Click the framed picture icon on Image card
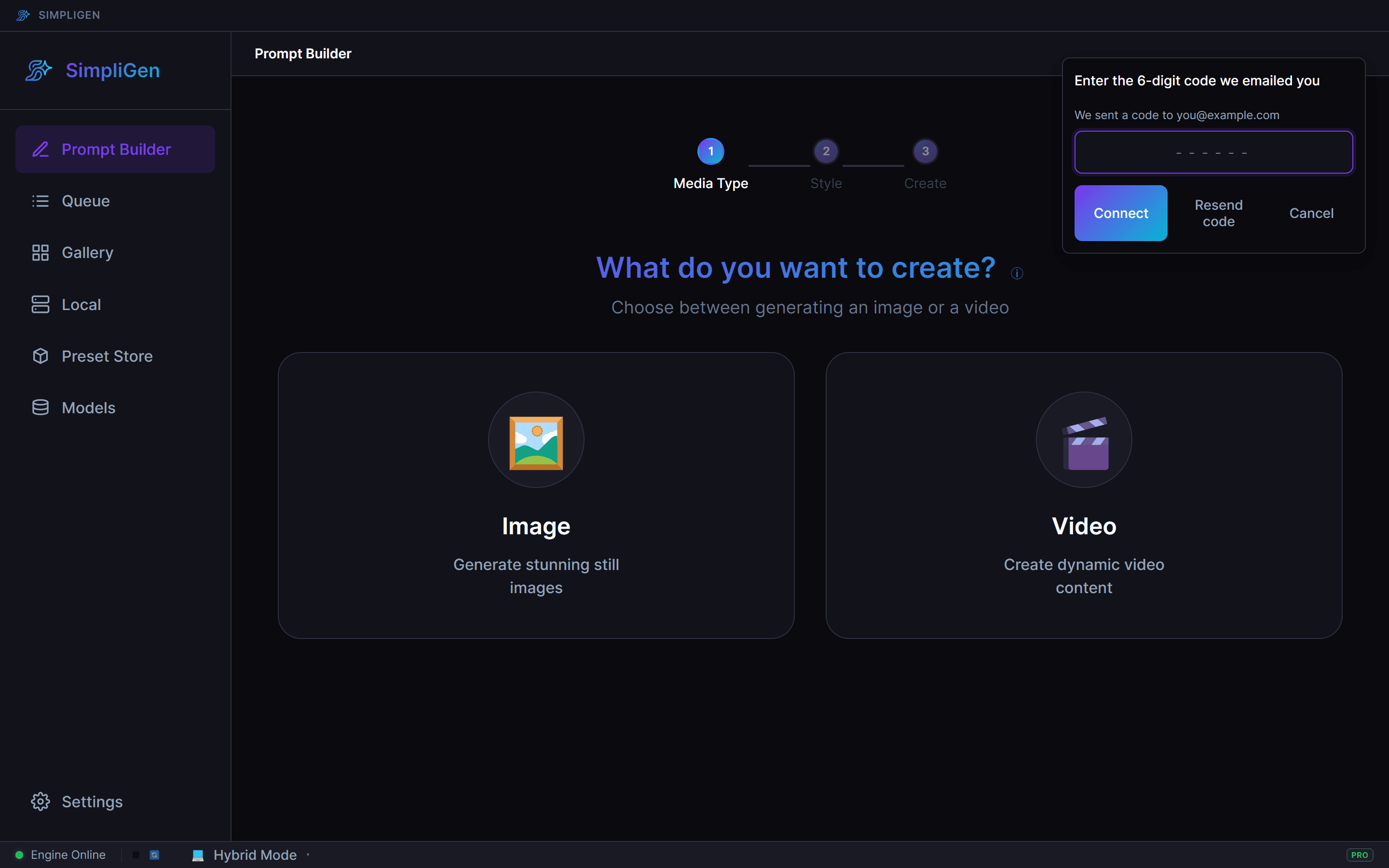Image resolution: width=1389 pixels, height=868 pixels. [x=536, y=443]
